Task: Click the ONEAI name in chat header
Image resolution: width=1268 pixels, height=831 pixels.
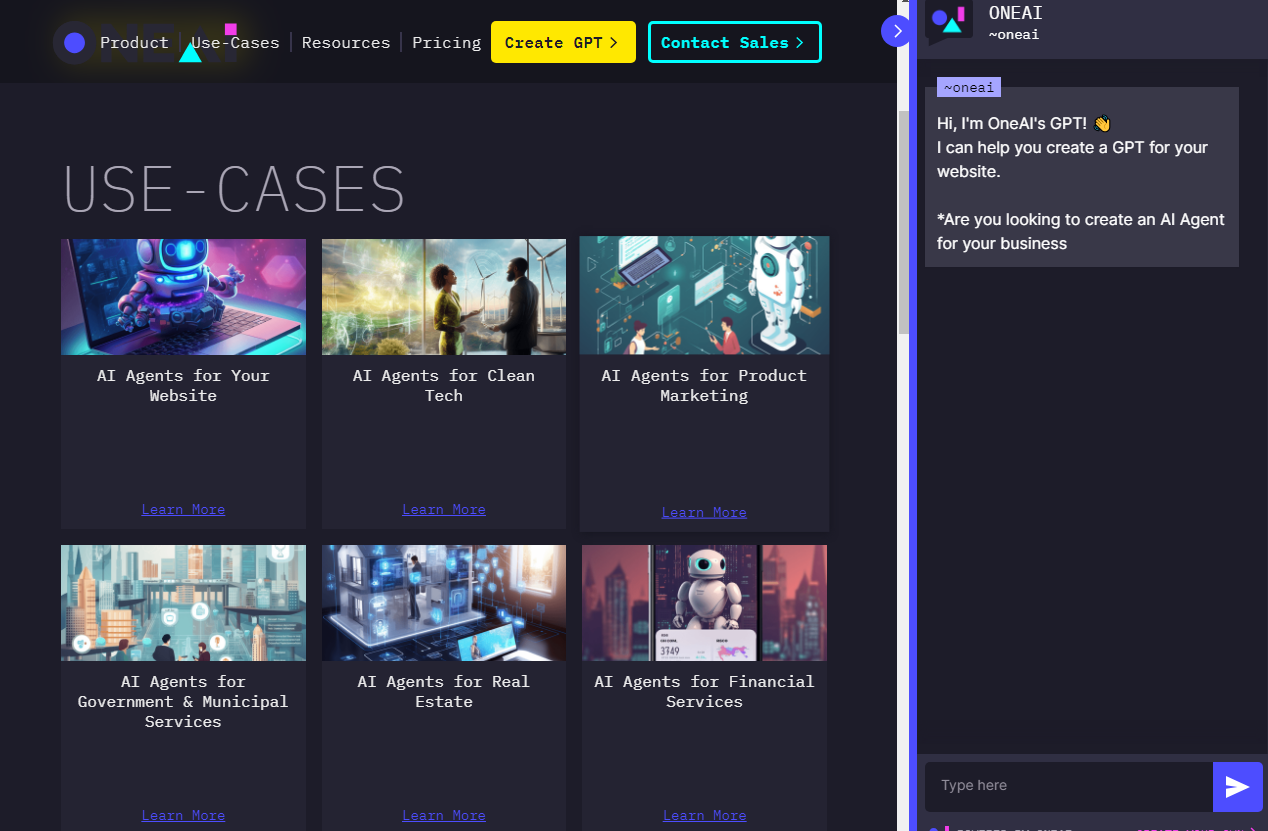Action: 1016,13
